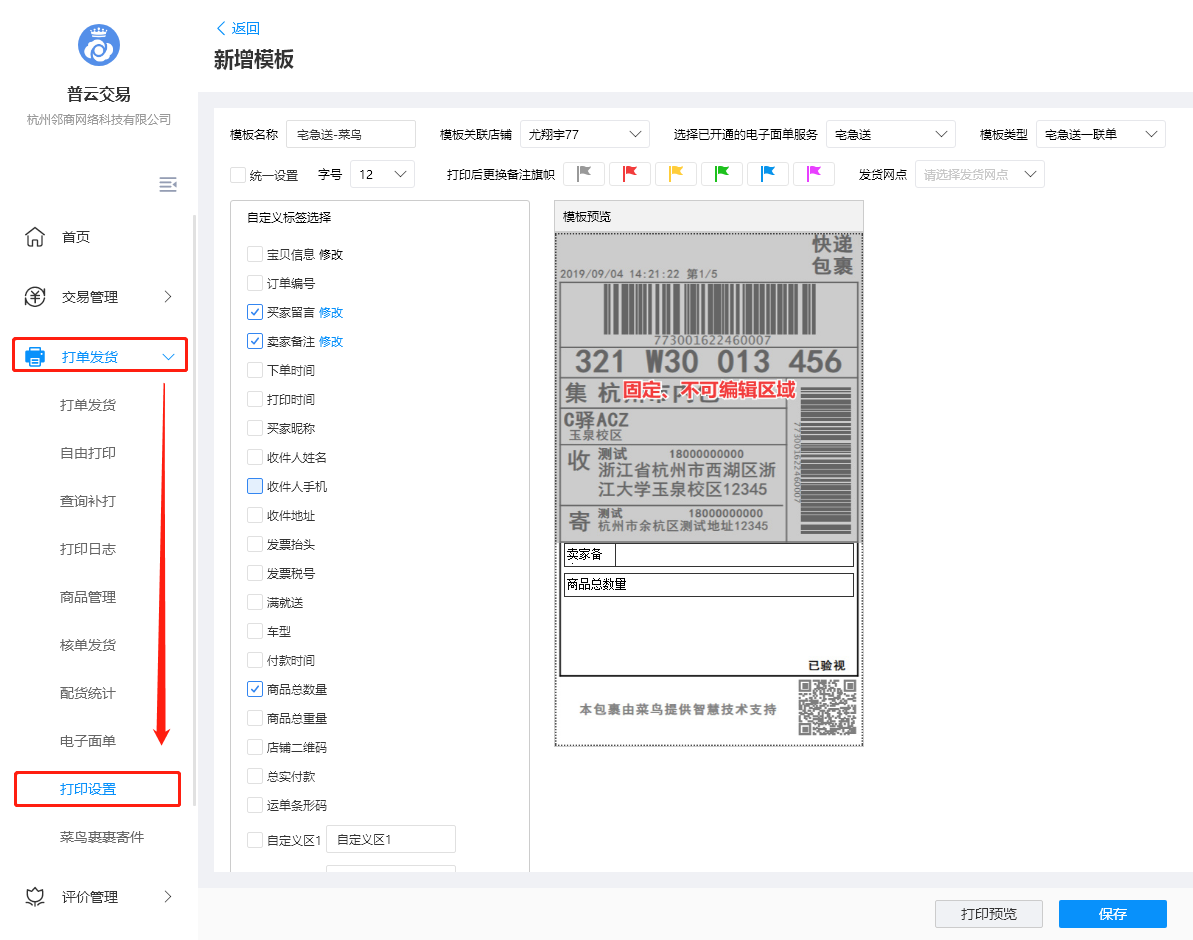Uncheck the 商品总数量 checkbox

pos(255,689)
